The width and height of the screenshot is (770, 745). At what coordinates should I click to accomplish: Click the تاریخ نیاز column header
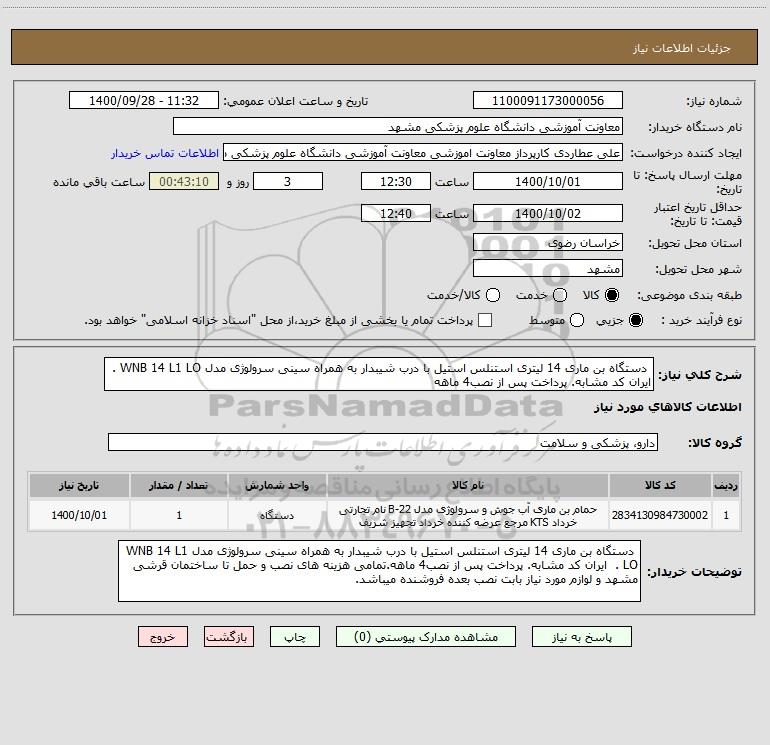point(79,485)
